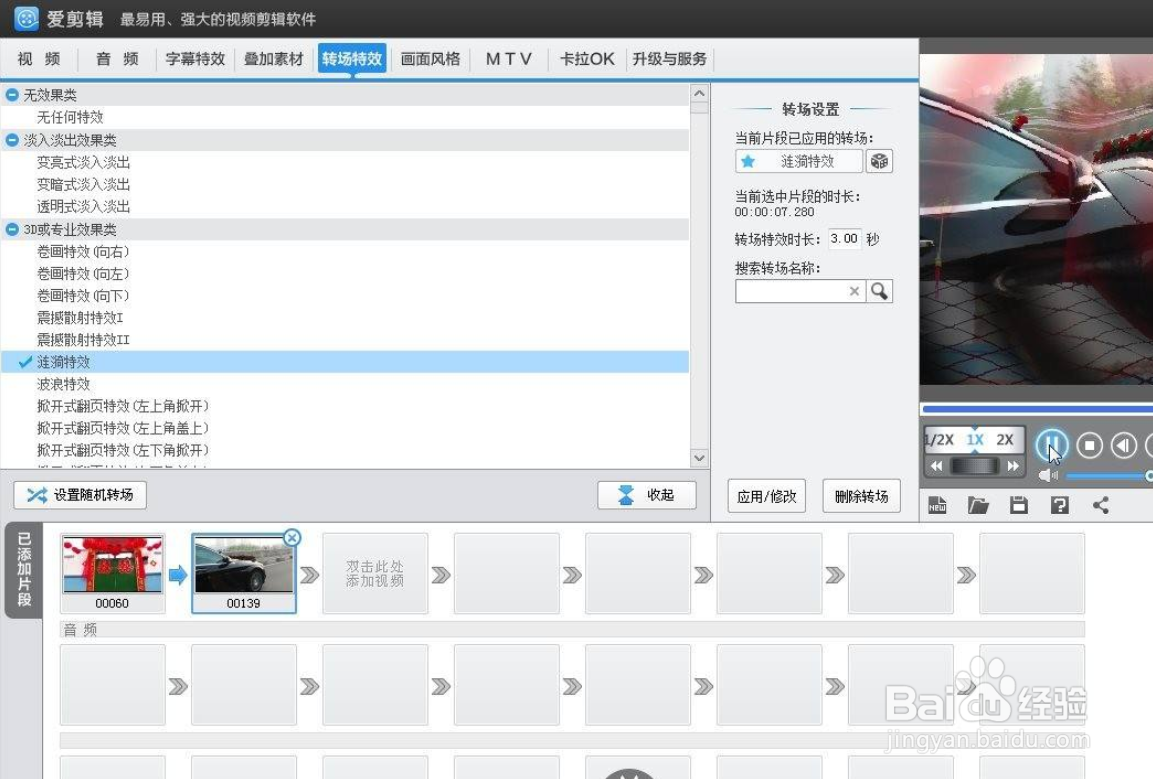
Task: Click the dice icon for a random transition
Action: tap(878, 161)
